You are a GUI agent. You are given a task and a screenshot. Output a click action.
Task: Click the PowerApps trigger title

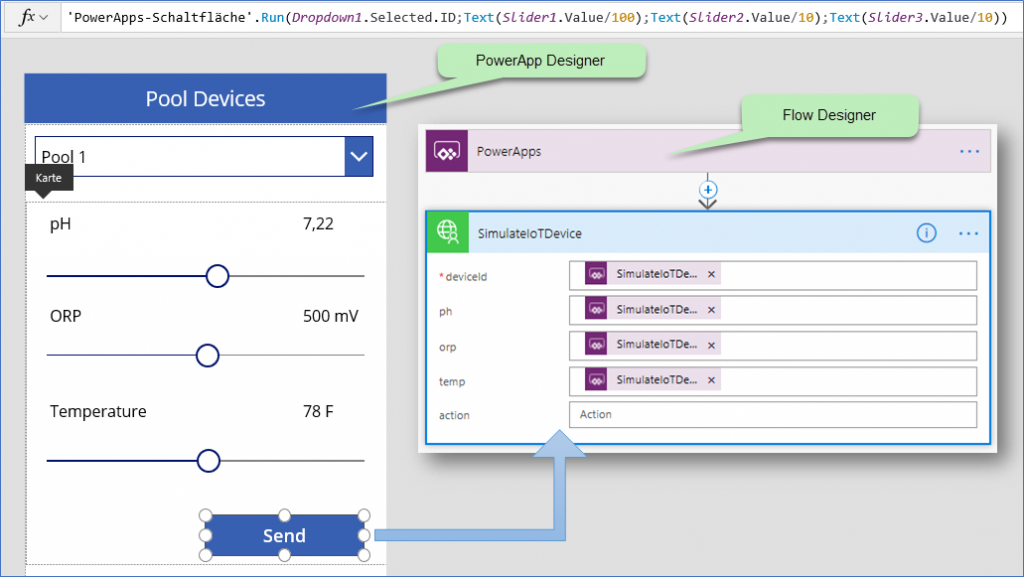coord(509,151)
